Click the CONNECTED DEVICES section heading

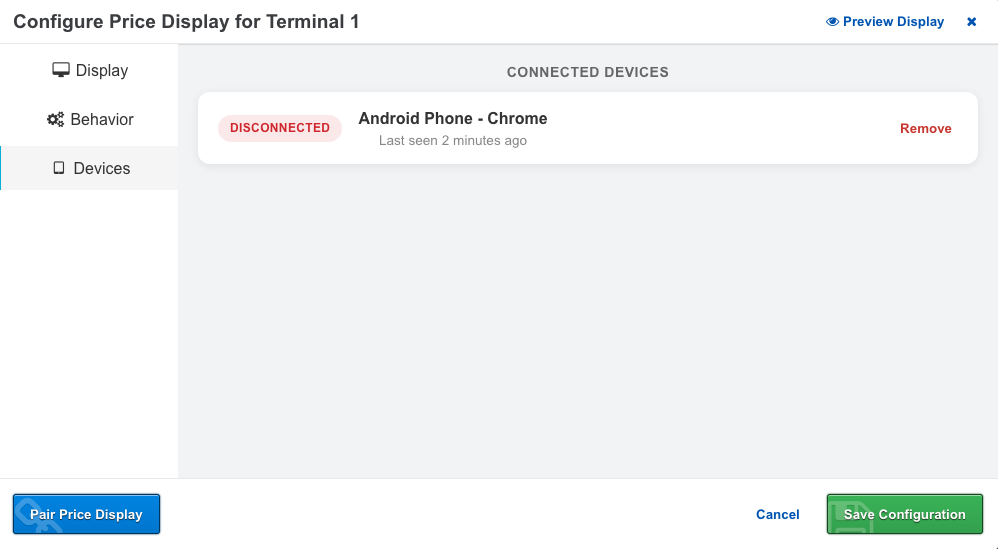coord(587,72)
